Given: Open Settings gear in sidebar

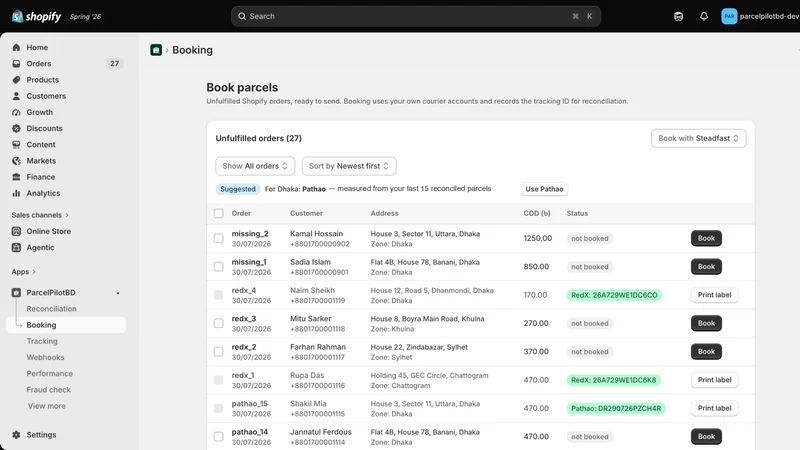Looking at the screenshot, I should point(16,435).
